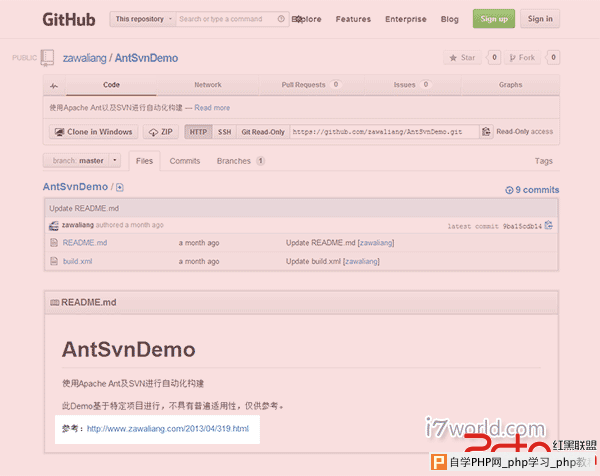Click the Star icon
Viewport: 600px width, 476px height.
453,58
